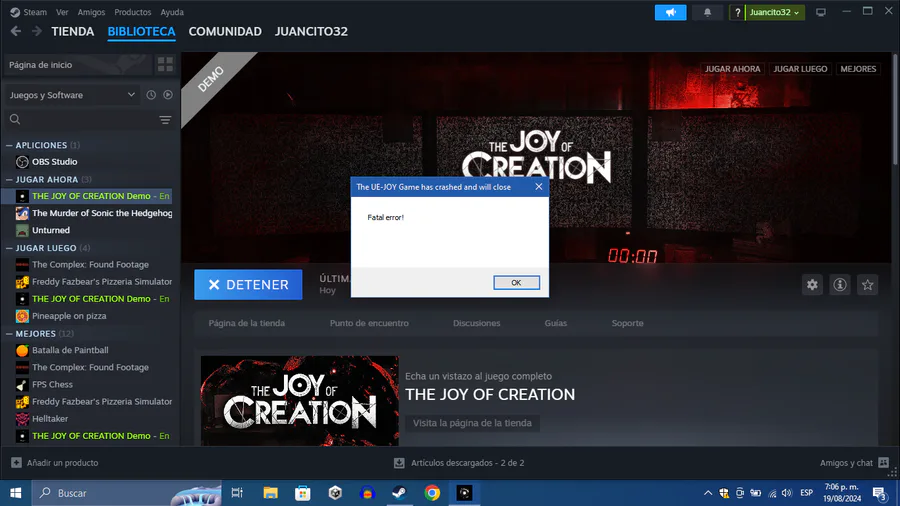
Task: Collapse the JUGAR AHORA category
Action: coord(9,180)
